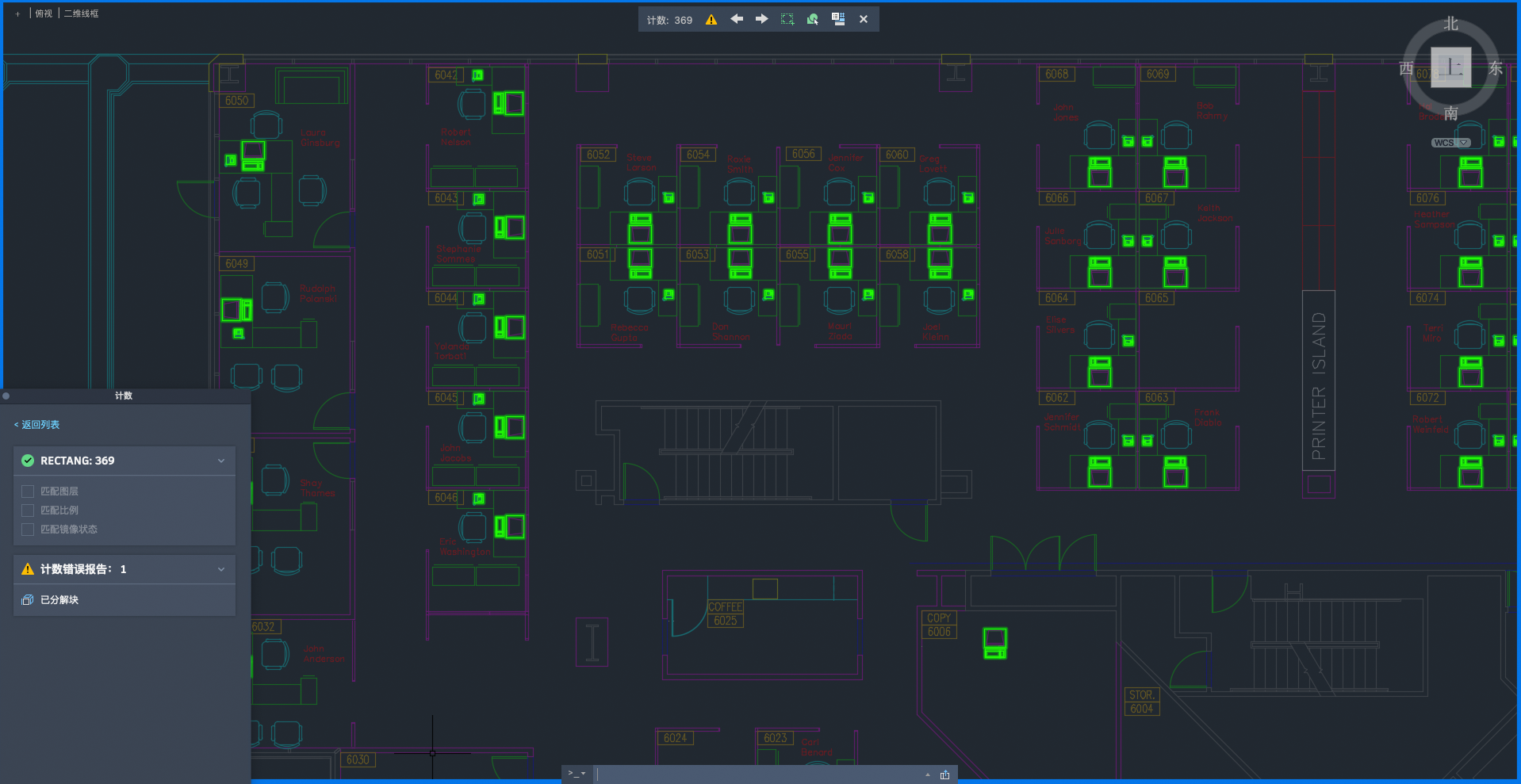Go to previous counted object arrow
The image size is (1521, 784).
737,19
